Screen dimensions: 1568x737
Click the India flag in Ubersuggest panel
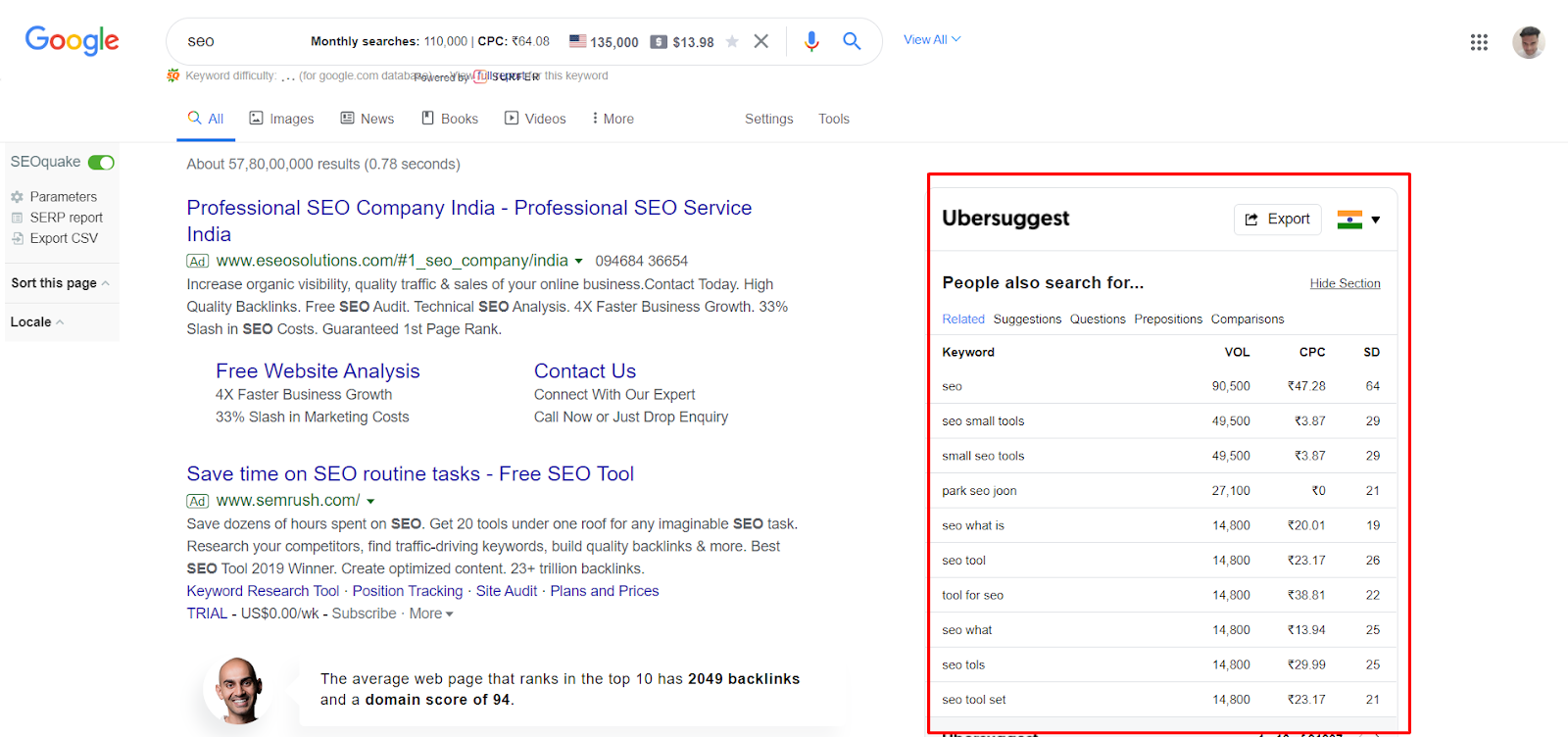coord(1349,220)
